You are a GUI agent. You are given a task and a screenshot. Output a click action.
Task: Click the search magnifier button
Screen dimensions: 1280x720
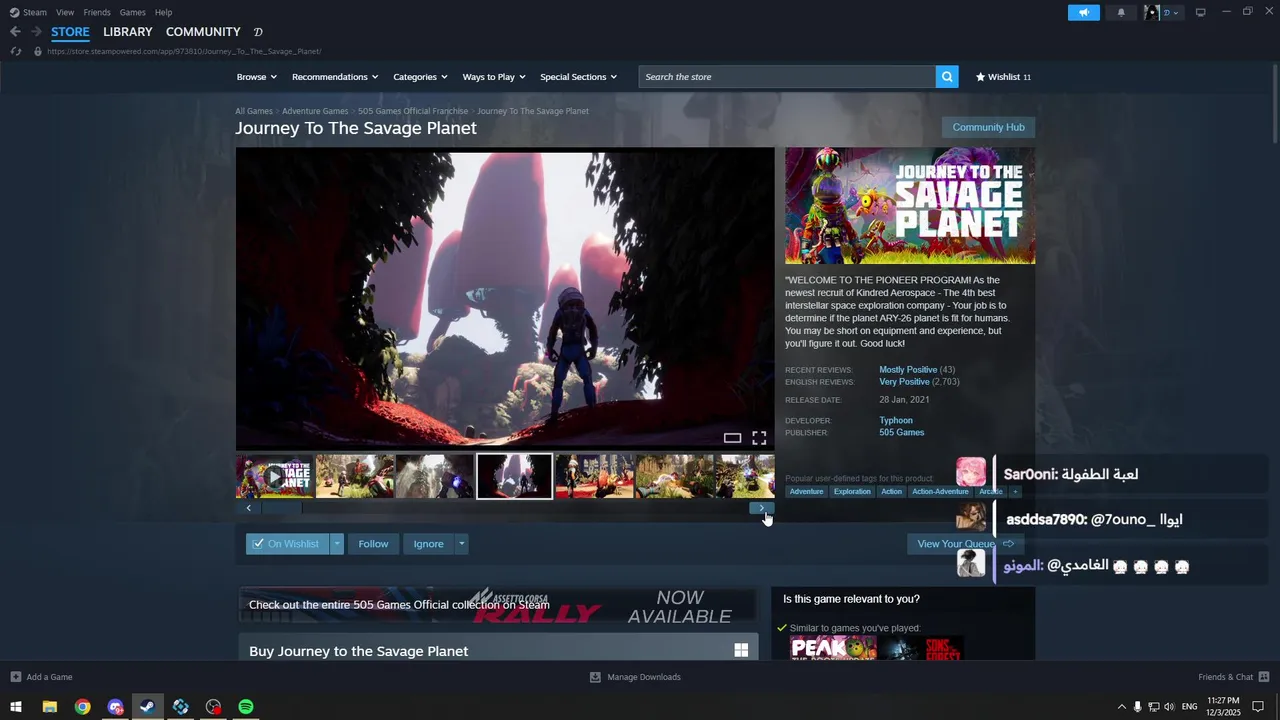(947, 77)
